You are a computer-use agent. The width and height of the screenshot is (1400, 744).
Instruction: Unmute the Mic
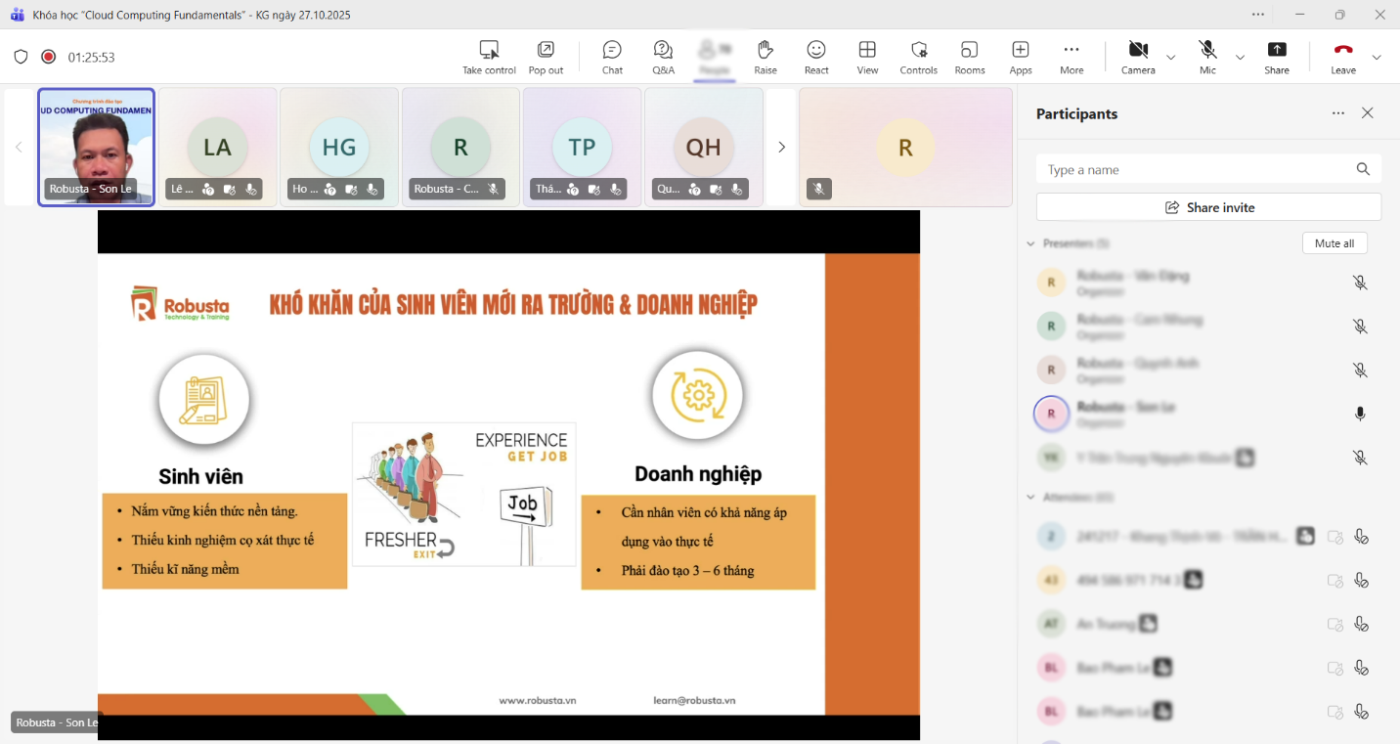click(x=1207, y=56)
